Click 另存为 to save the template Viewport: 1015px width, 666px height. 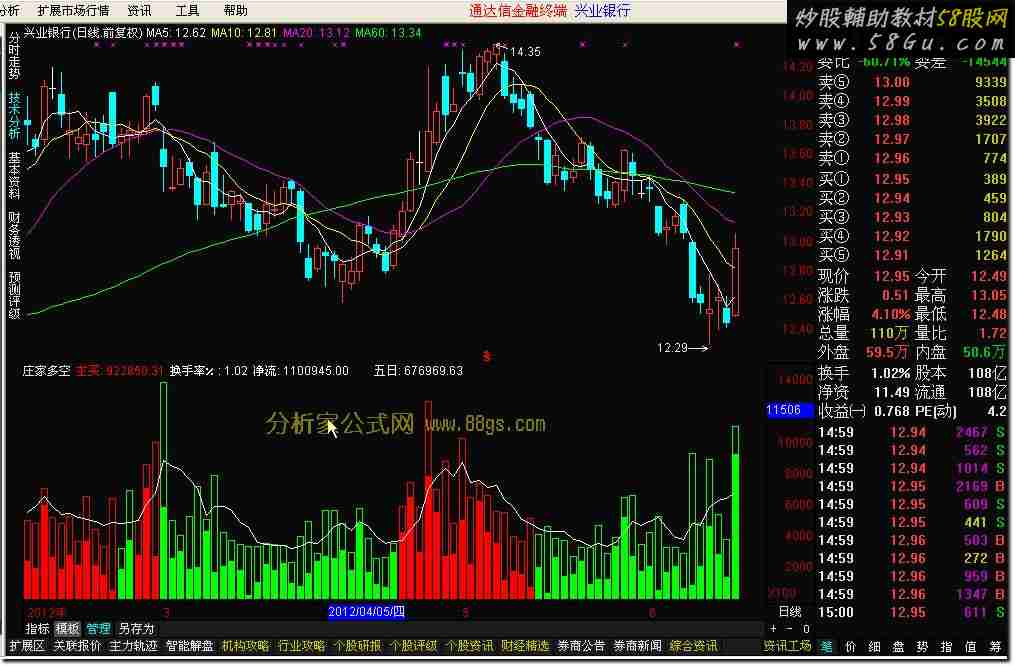coord(136,628)
